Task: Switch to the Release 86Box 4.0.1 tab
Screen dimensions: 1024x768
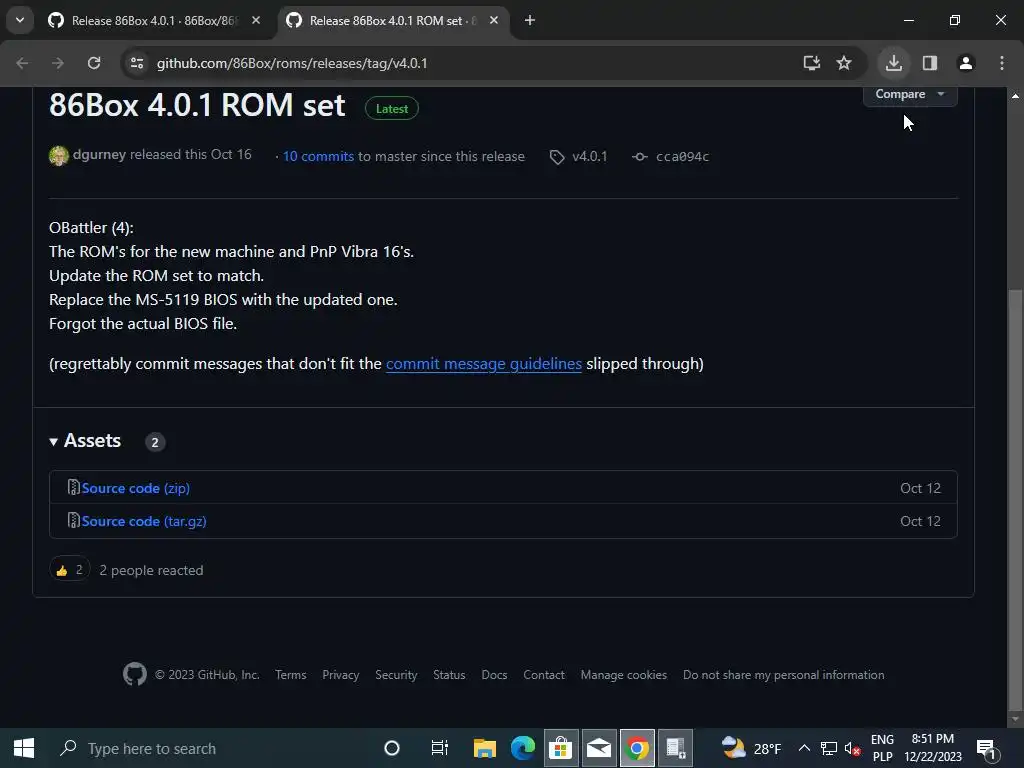Action: click(x=155, y=21)
